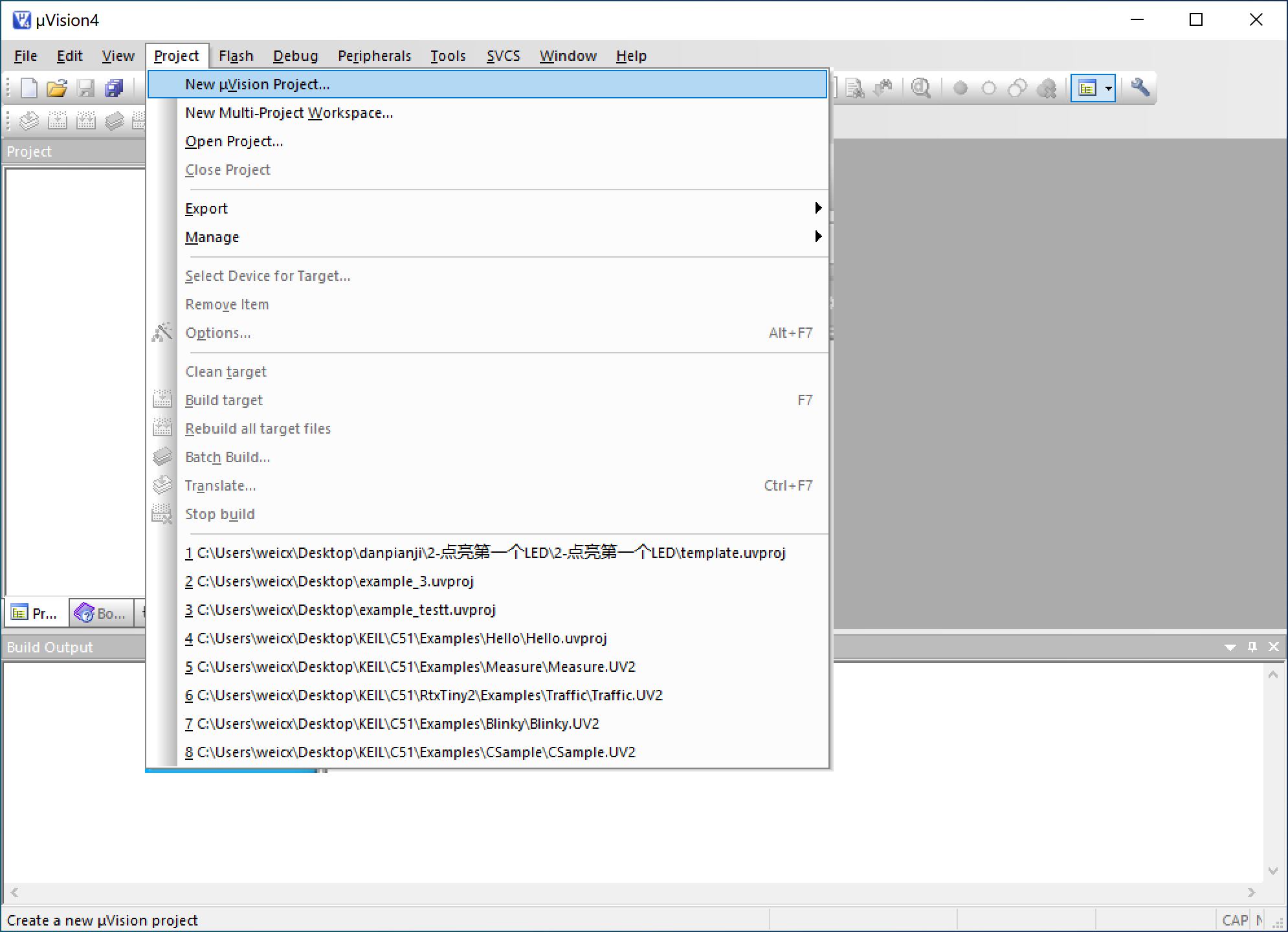The image size is (1288, 932).
Task: Click the New file toolbar icon
Action: pos(29,88)
